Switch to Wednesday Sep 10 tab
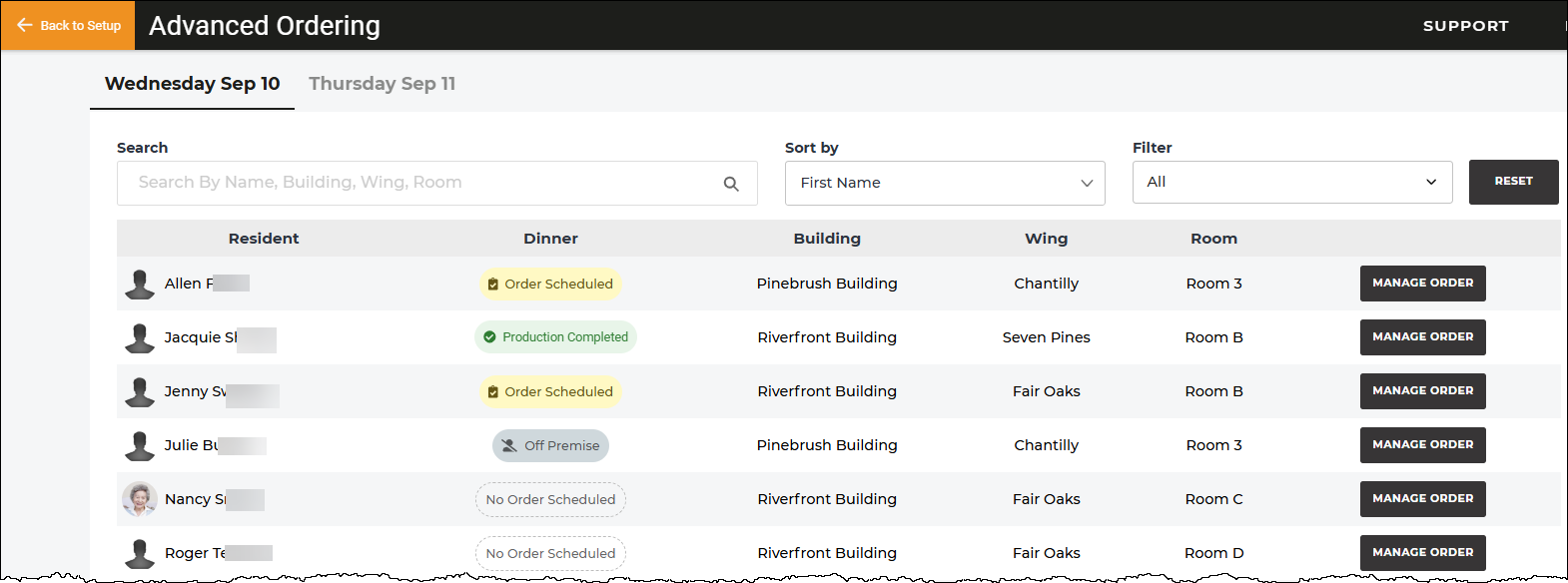Viewport: 1568px width, 583px height. 192,84
